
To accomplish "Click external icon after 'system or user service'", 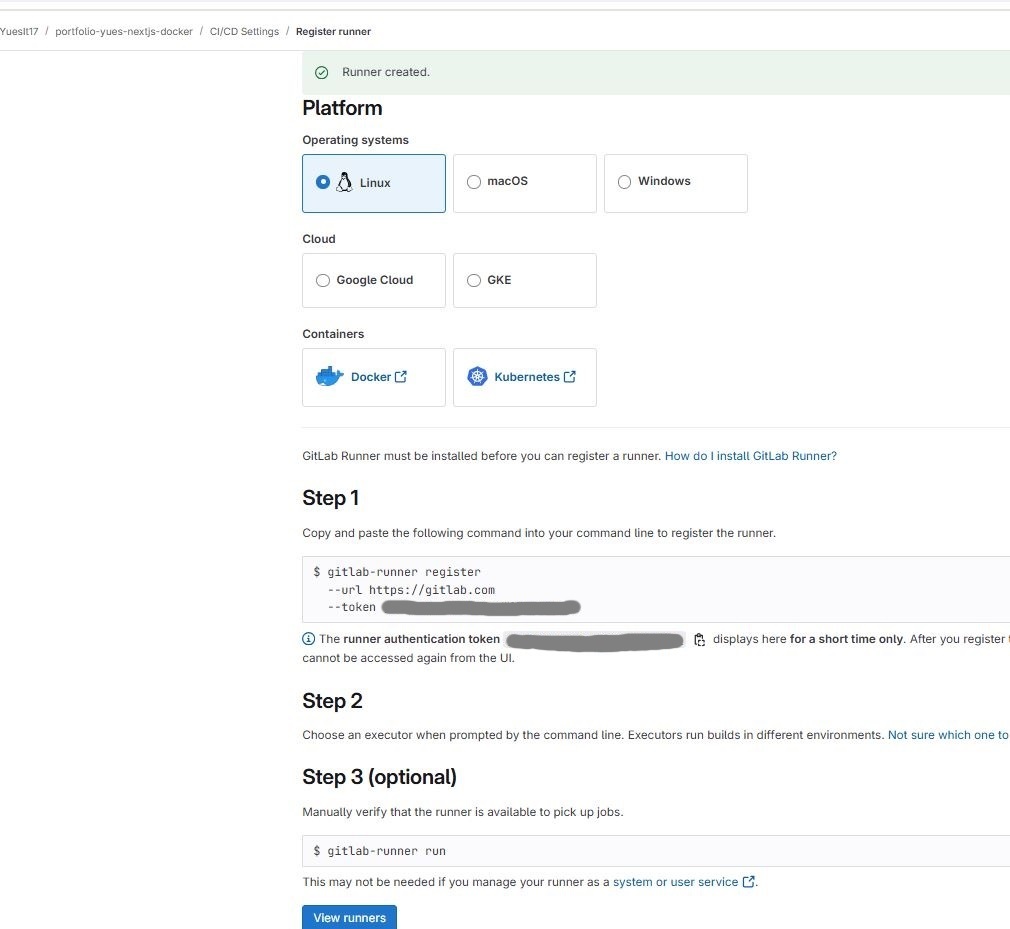I will click(x=748, y=882).
